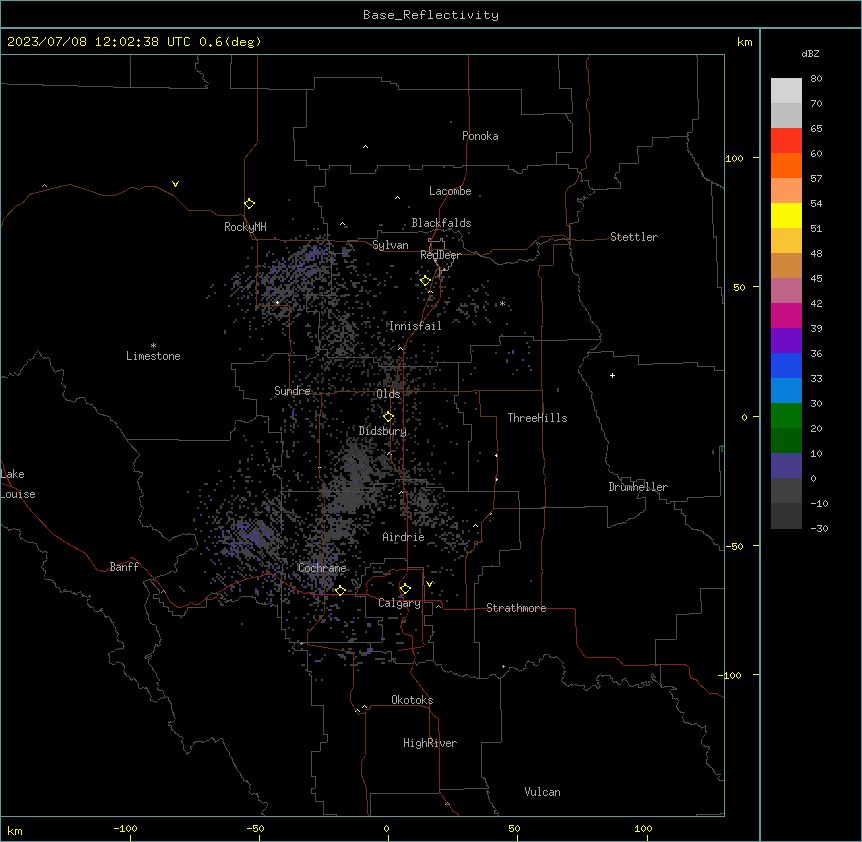Select the white plus marker west of Drumheller county
This screenshot has height=842, width=862.
coord(612,375)
